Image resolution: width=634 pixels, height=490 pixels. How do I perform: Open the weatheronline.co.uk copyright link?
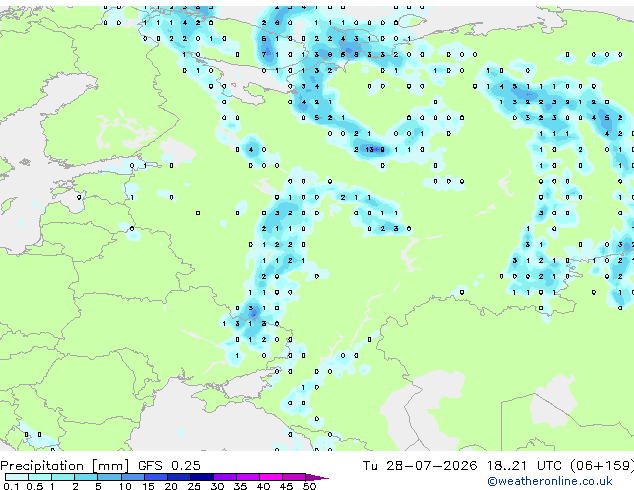click(550, 481)
